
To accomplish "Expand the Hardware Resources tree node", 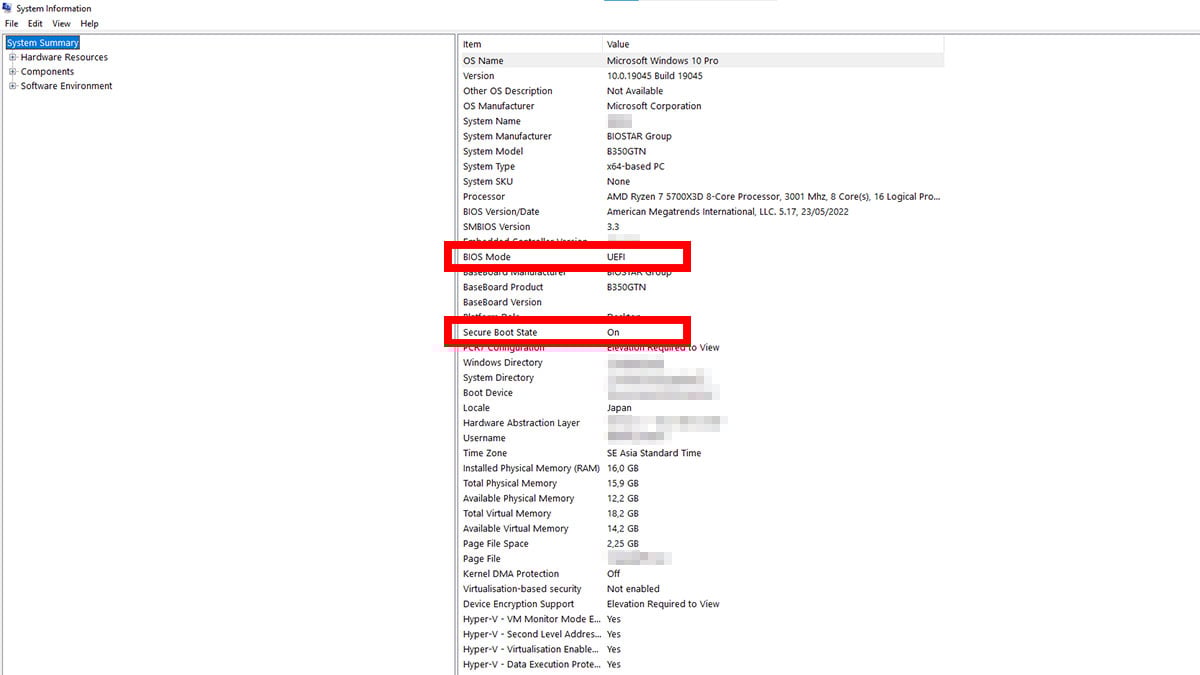I will click(12, 57).
